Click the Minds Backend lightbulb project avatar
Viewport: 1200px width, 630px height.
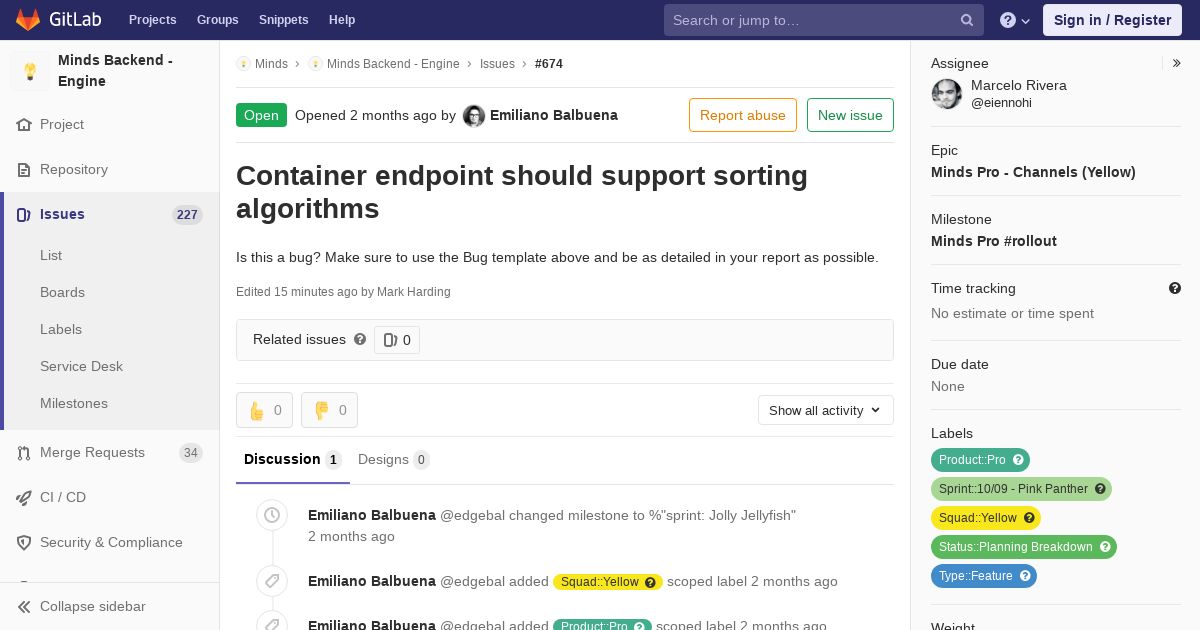[30, 71]
